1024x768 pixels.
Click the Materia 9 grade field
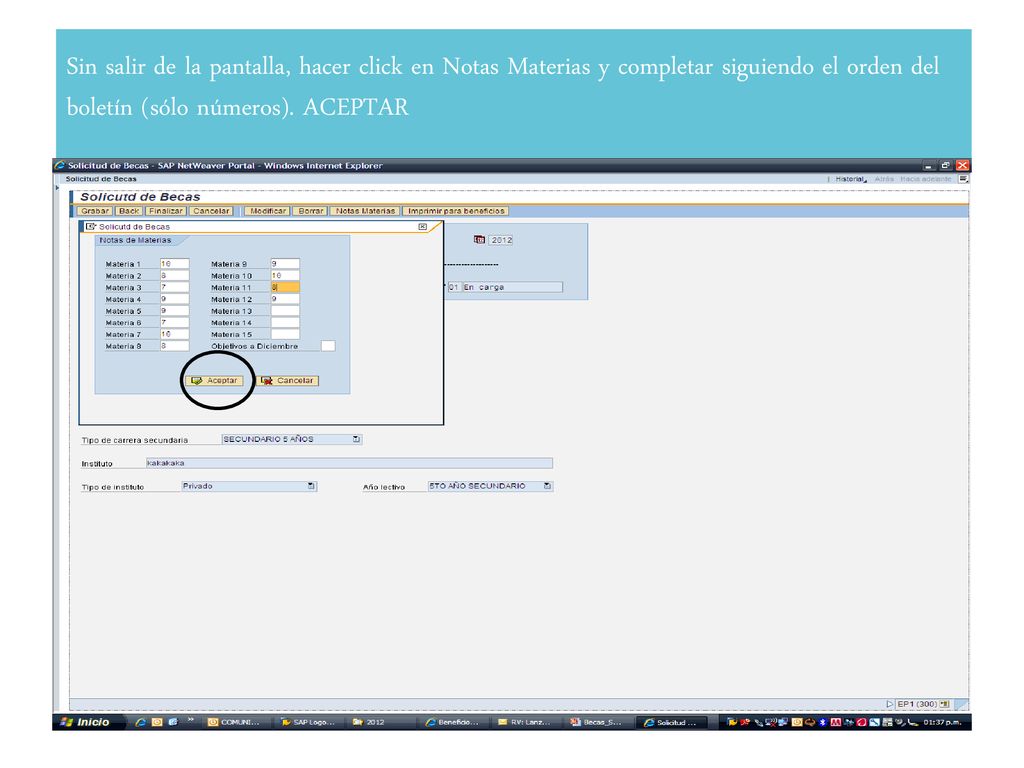click(x=285, y=264)
